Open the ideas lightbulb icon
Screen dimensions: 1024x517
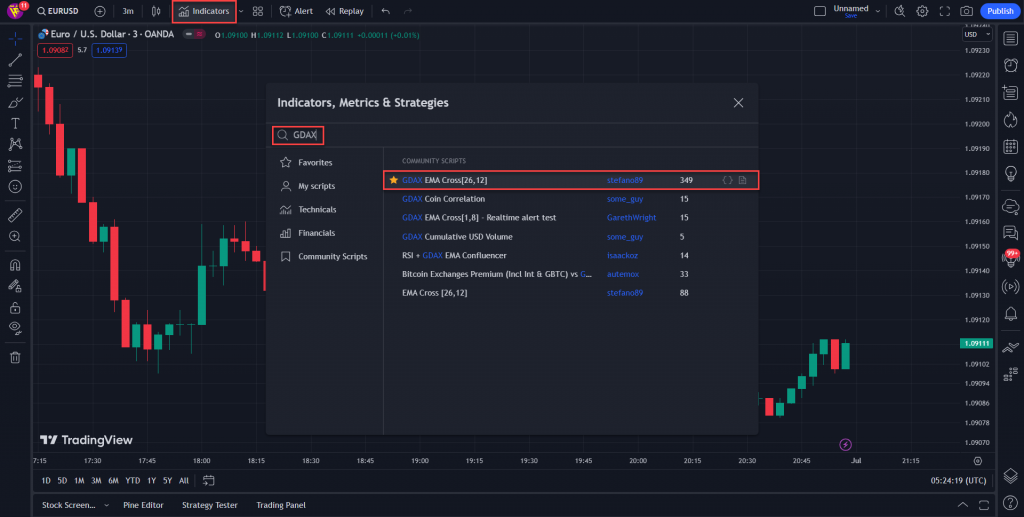point(1010,173)
